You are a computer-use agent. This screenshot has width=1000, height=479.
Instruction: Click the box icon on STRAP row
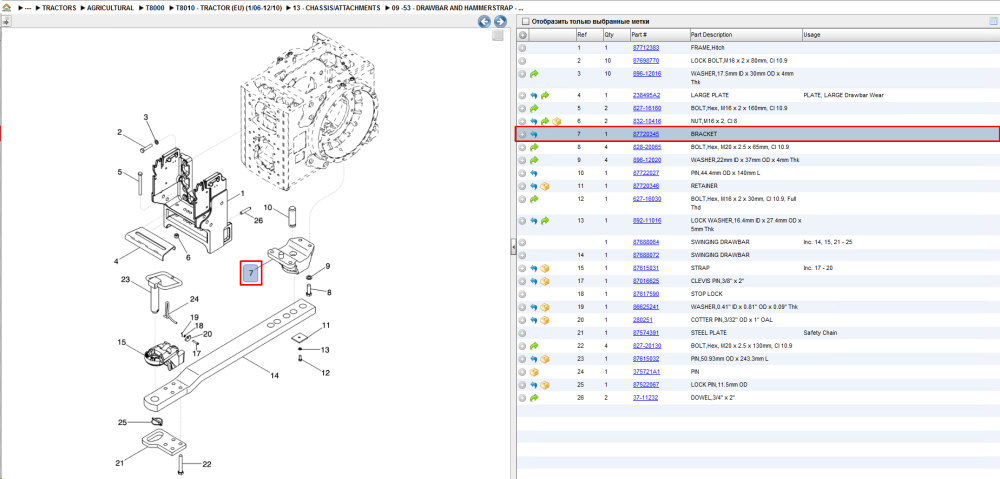545,268
